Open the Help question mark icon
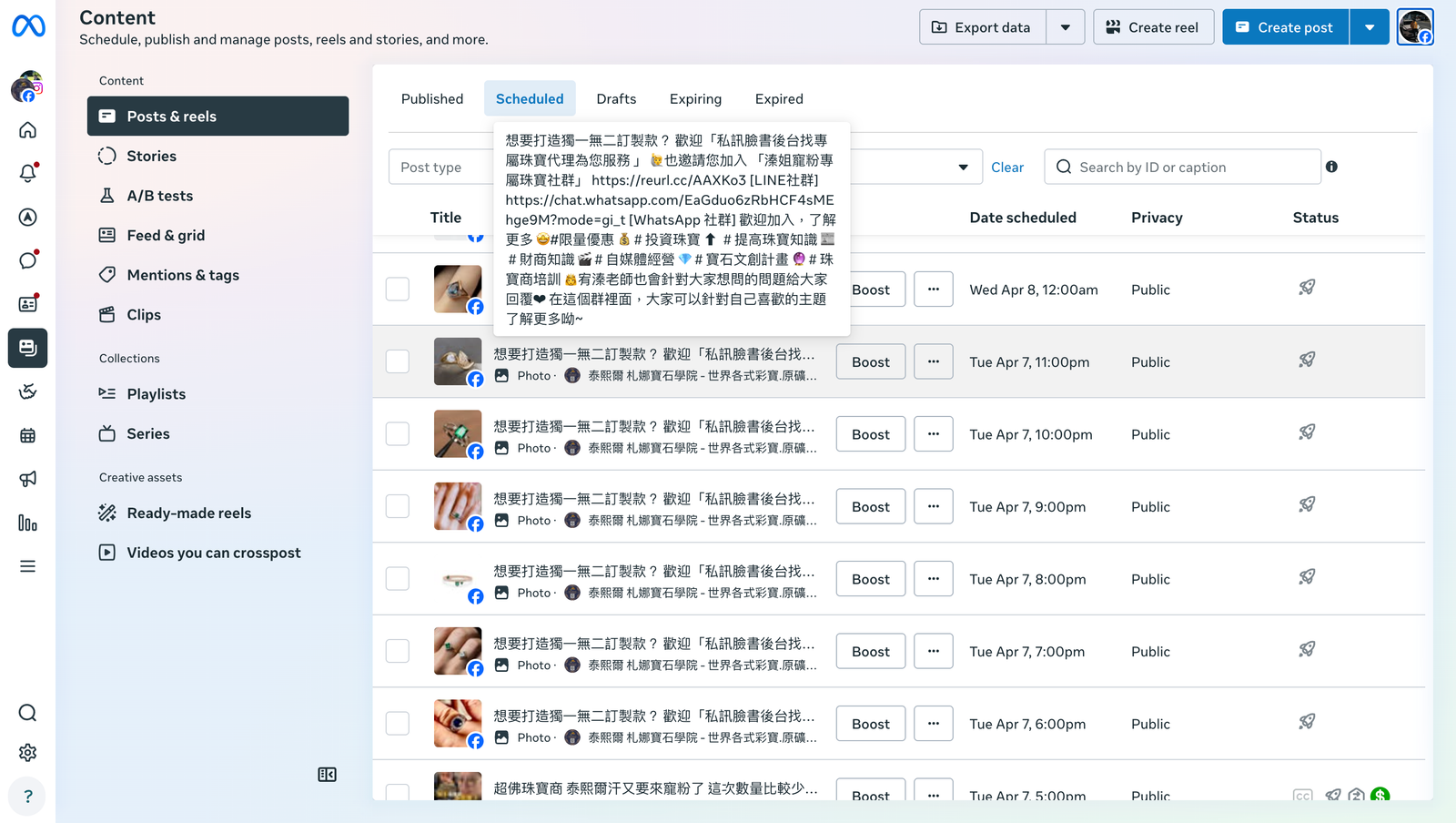This screenshot has height=823, width=1456. click(28, 797)
